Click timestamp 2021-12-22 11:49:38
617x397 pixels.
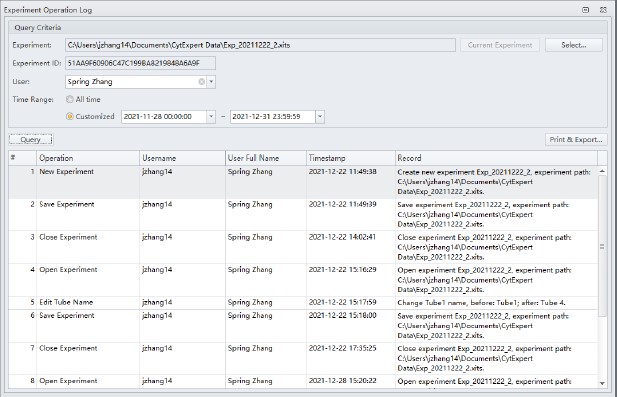point(342,172)
